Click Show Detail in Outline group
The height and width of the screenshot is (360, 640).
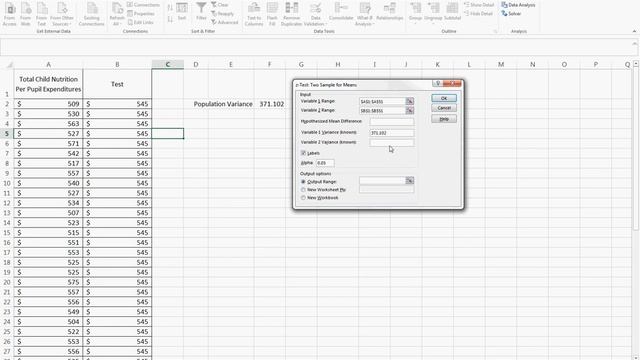pos(479,4)
